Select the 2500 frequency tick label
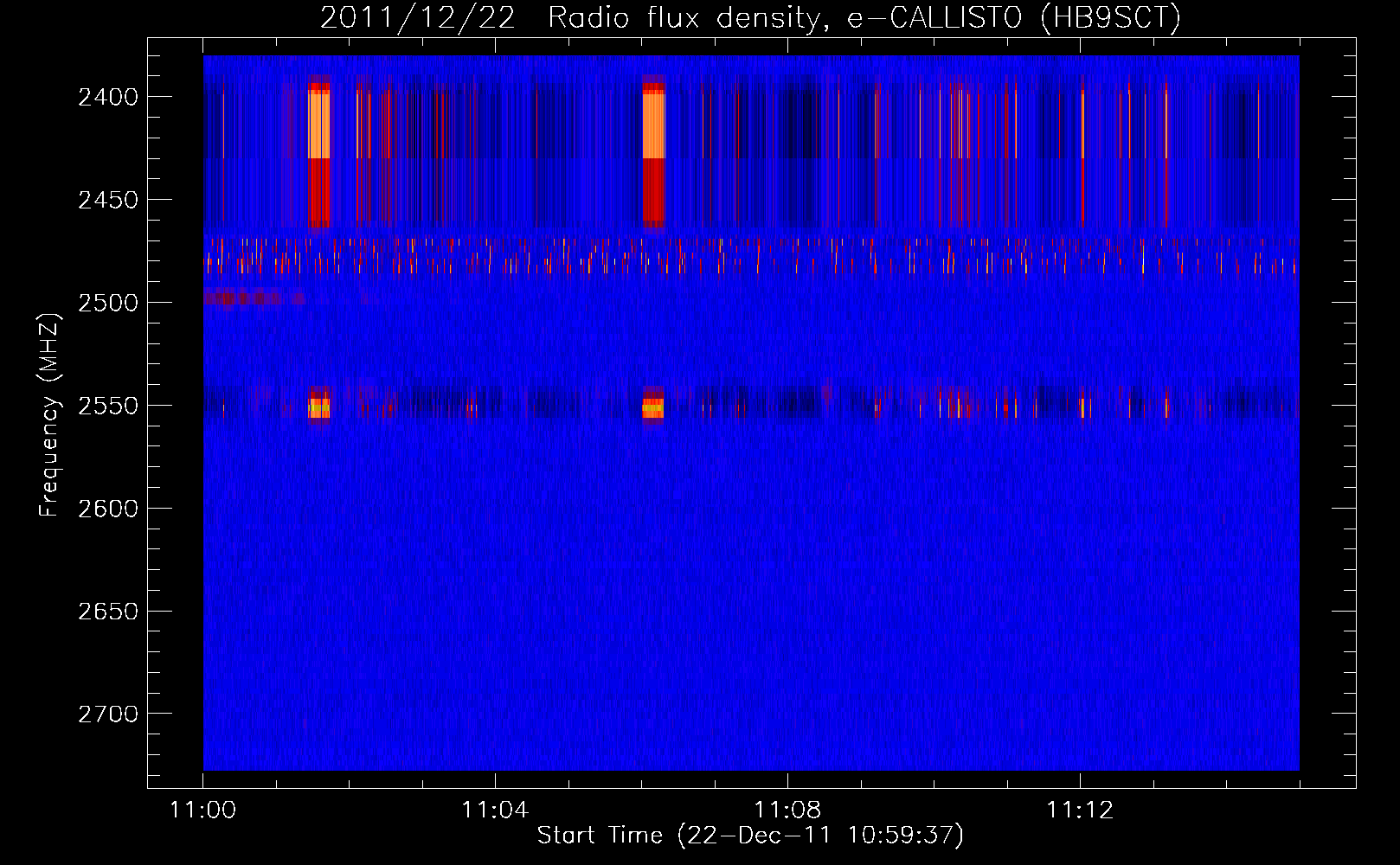The height and width of the screenshot is (865, 1400). tap(108, 303)
